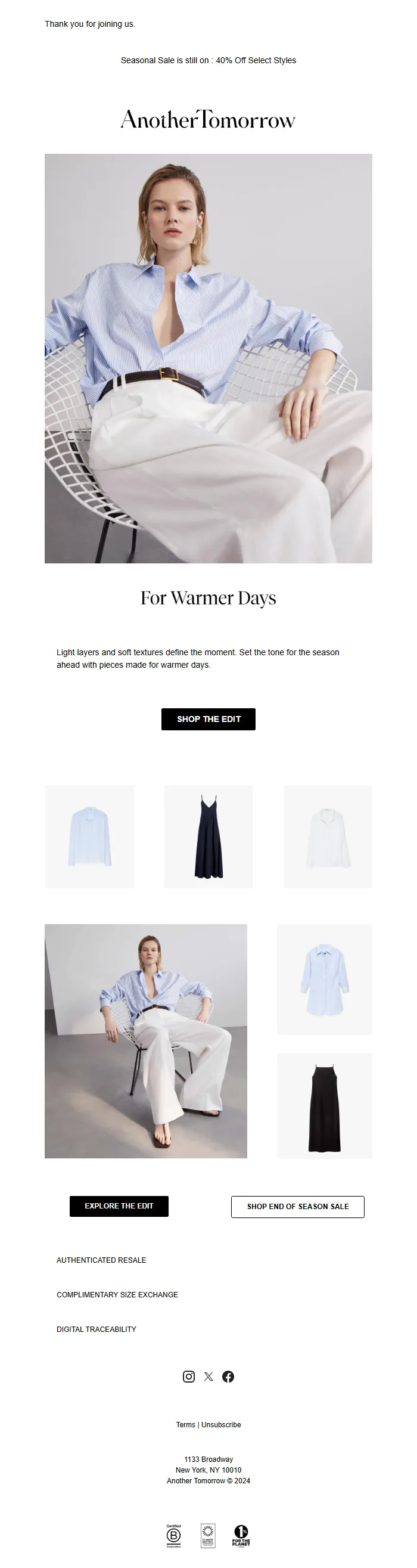The height and width of the screenshot is (1568, 417).
Task: Open the Digital Traceability link
Action: click(x=97, y=1330)
